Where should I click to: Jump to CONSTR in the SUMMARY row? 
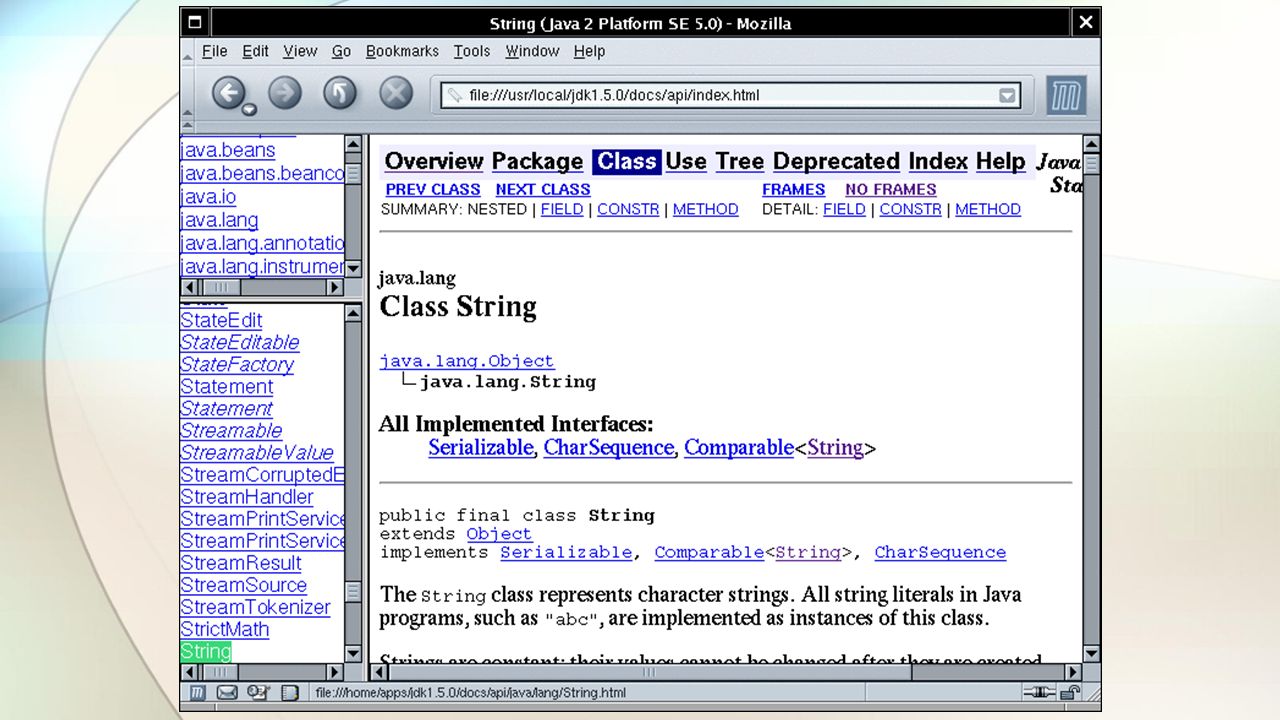click(628, 210)
